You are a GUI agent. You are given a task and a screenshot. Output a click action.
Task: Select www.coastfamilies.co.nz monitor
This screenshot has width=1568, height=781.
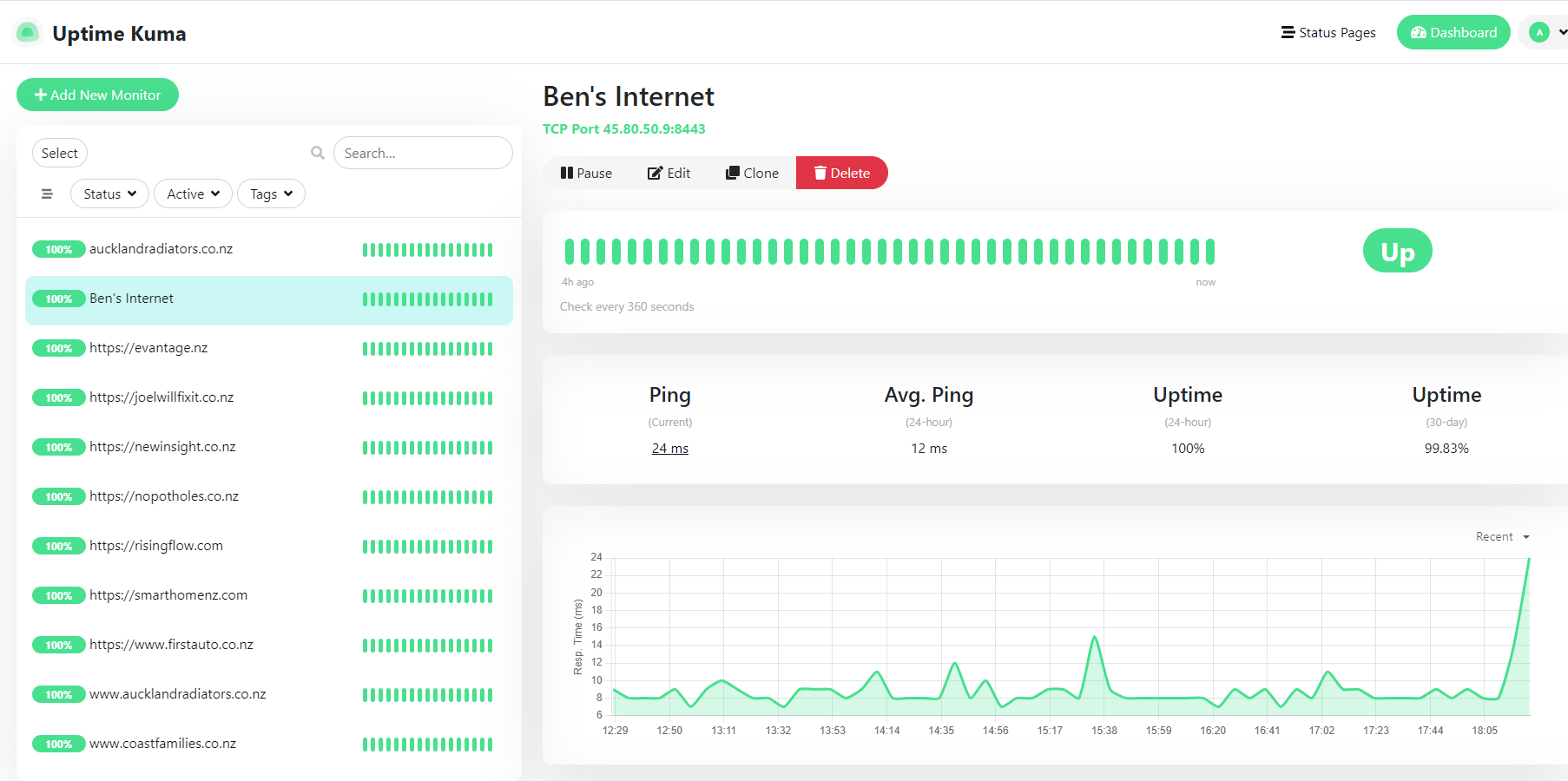269,745
